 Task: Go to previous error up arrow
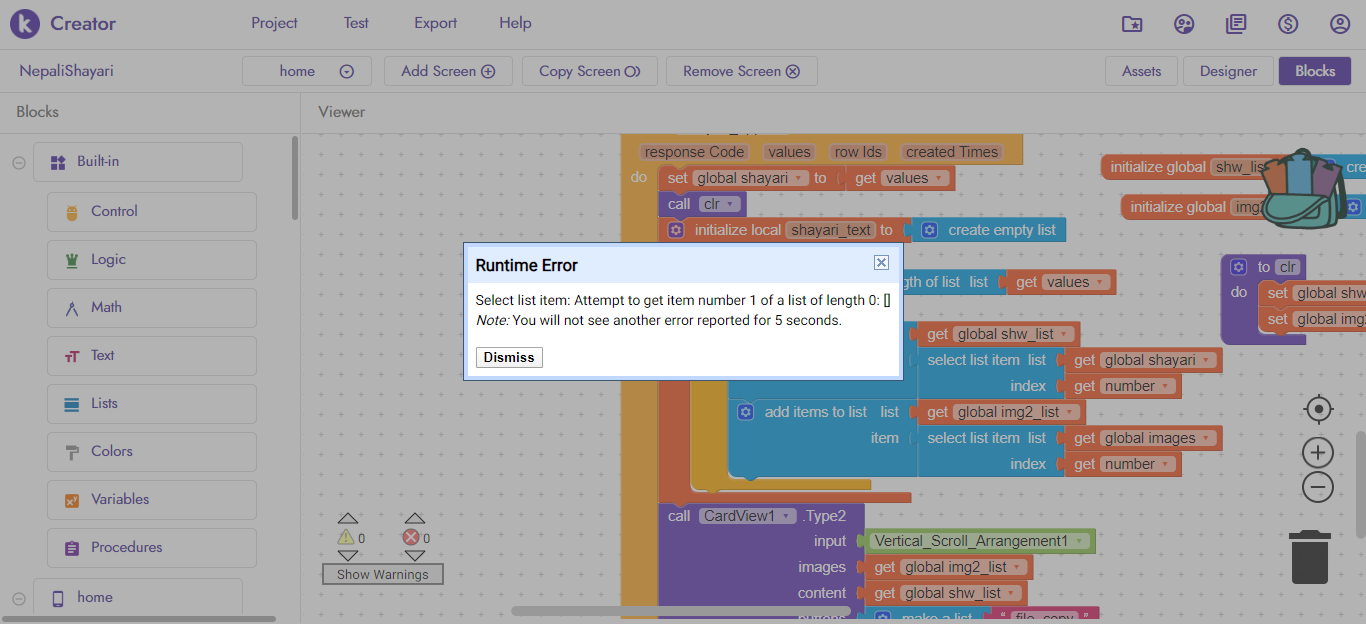(x=415, y=518)
